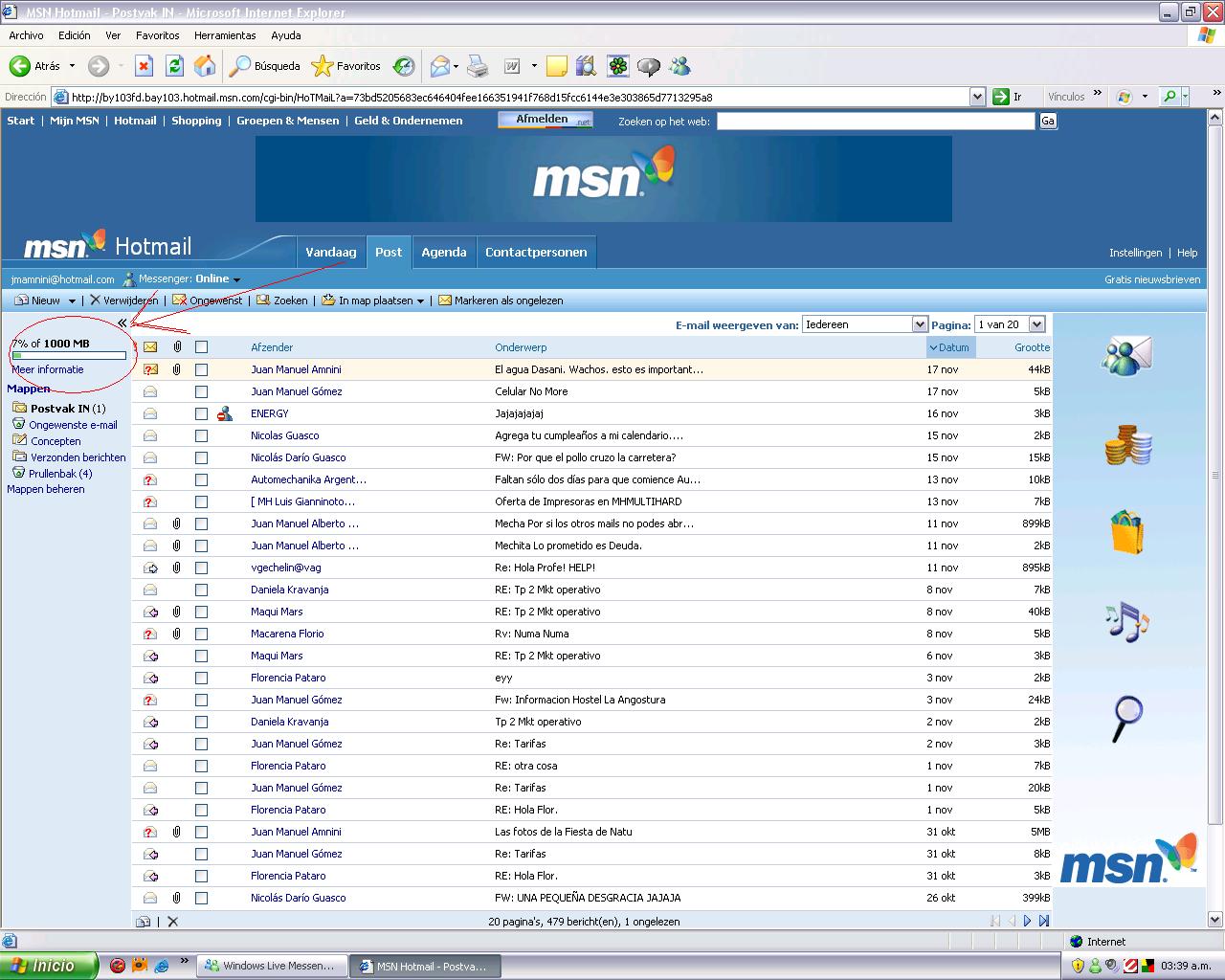Go back with the Atrás arrow icon

[19, 66]
